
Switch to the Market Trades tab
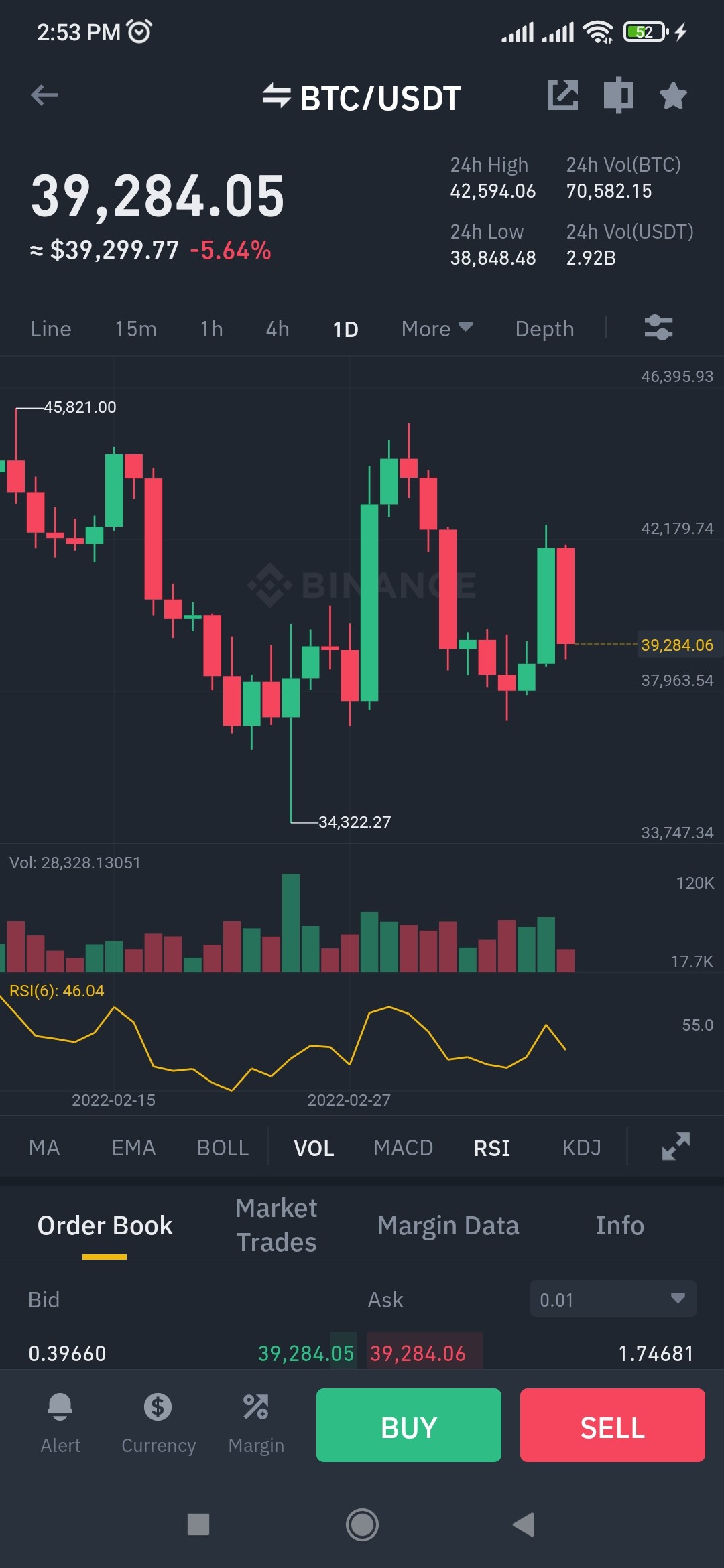pos(276,1225)
